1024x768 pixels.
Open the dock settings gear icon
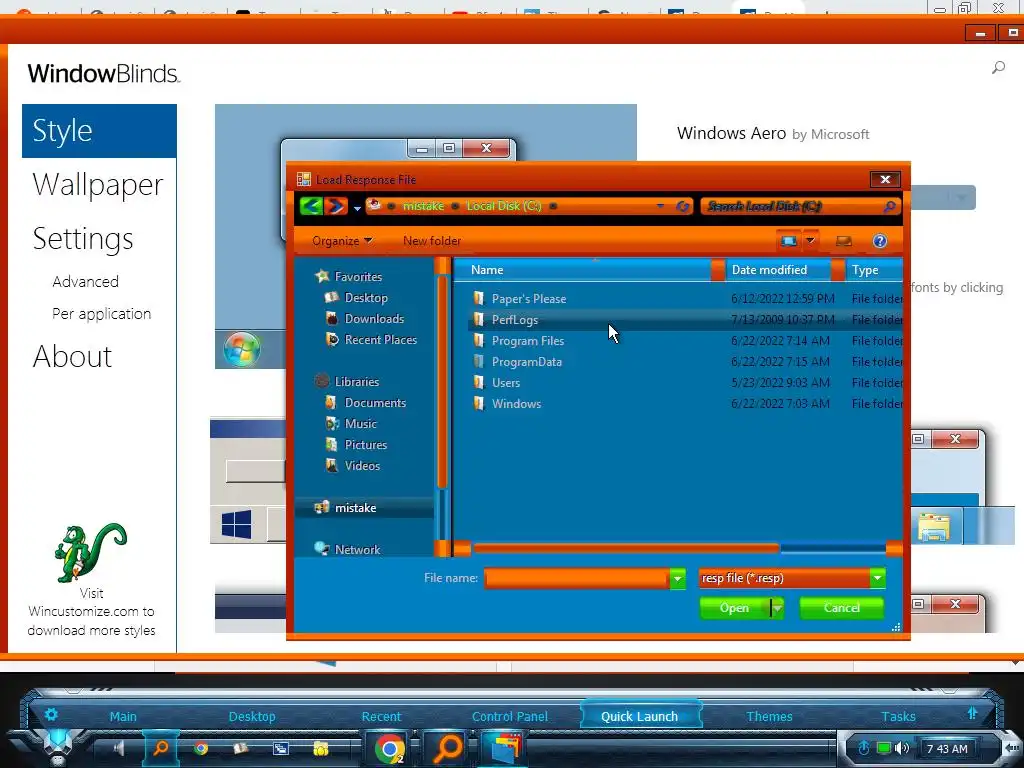click(x=51, y=714)
